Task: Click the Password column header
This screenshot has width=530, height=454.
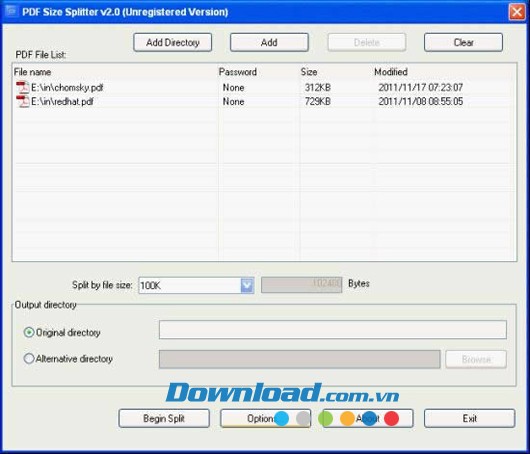Action: tap(238, 72)
